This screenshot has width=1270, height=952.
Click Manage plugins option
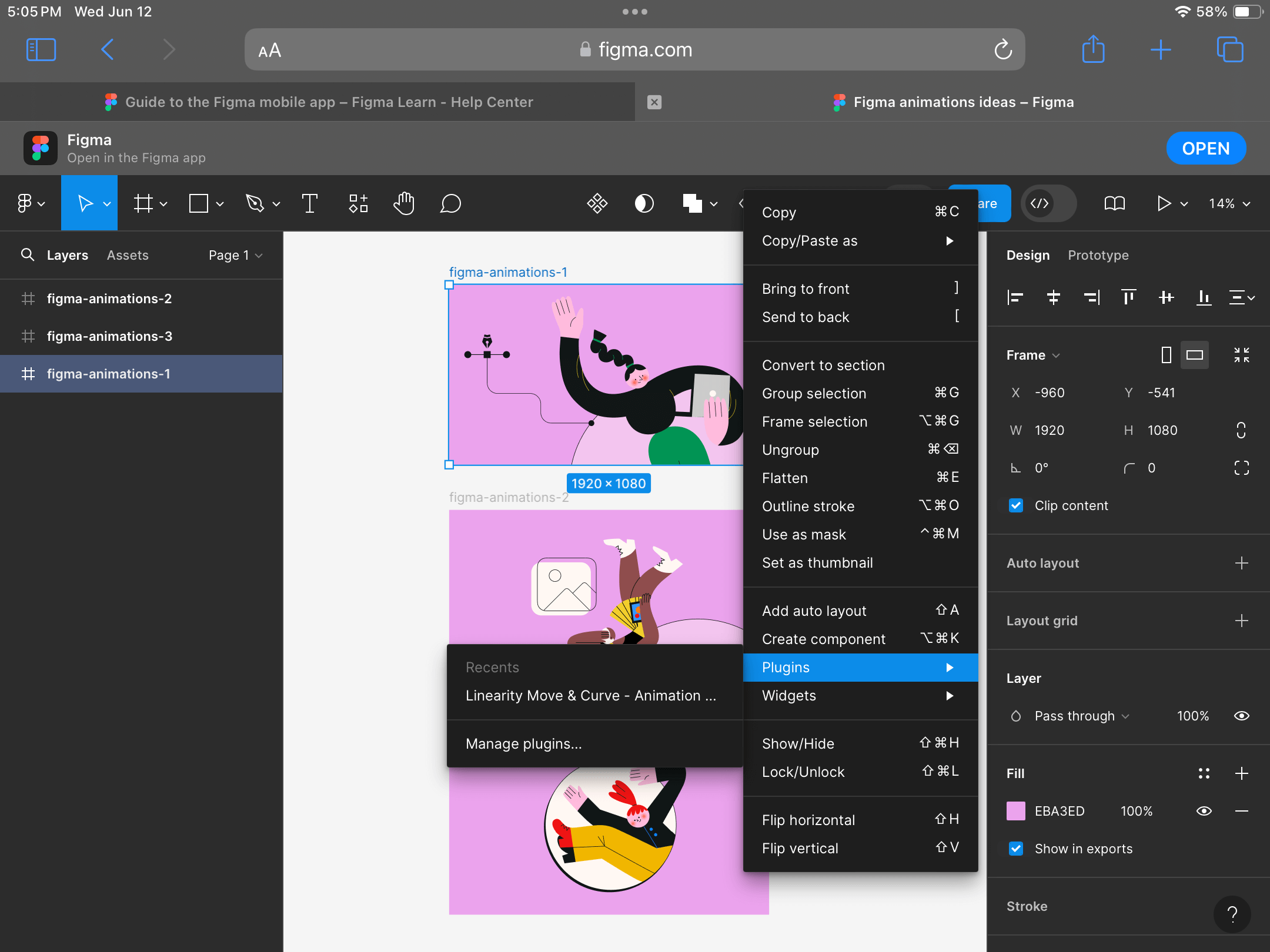[525, 744]
